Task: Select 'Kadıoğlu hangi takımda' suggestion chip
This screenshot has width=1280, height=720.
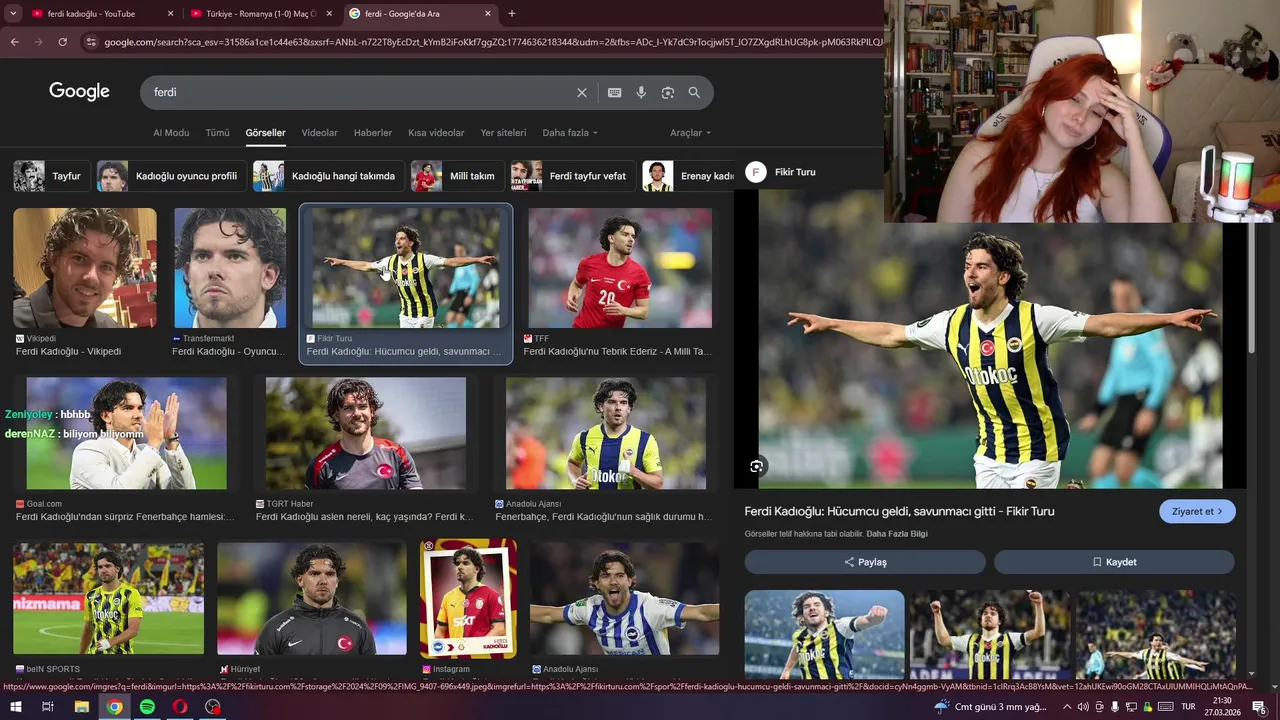Action: click(x=328, y=176)
